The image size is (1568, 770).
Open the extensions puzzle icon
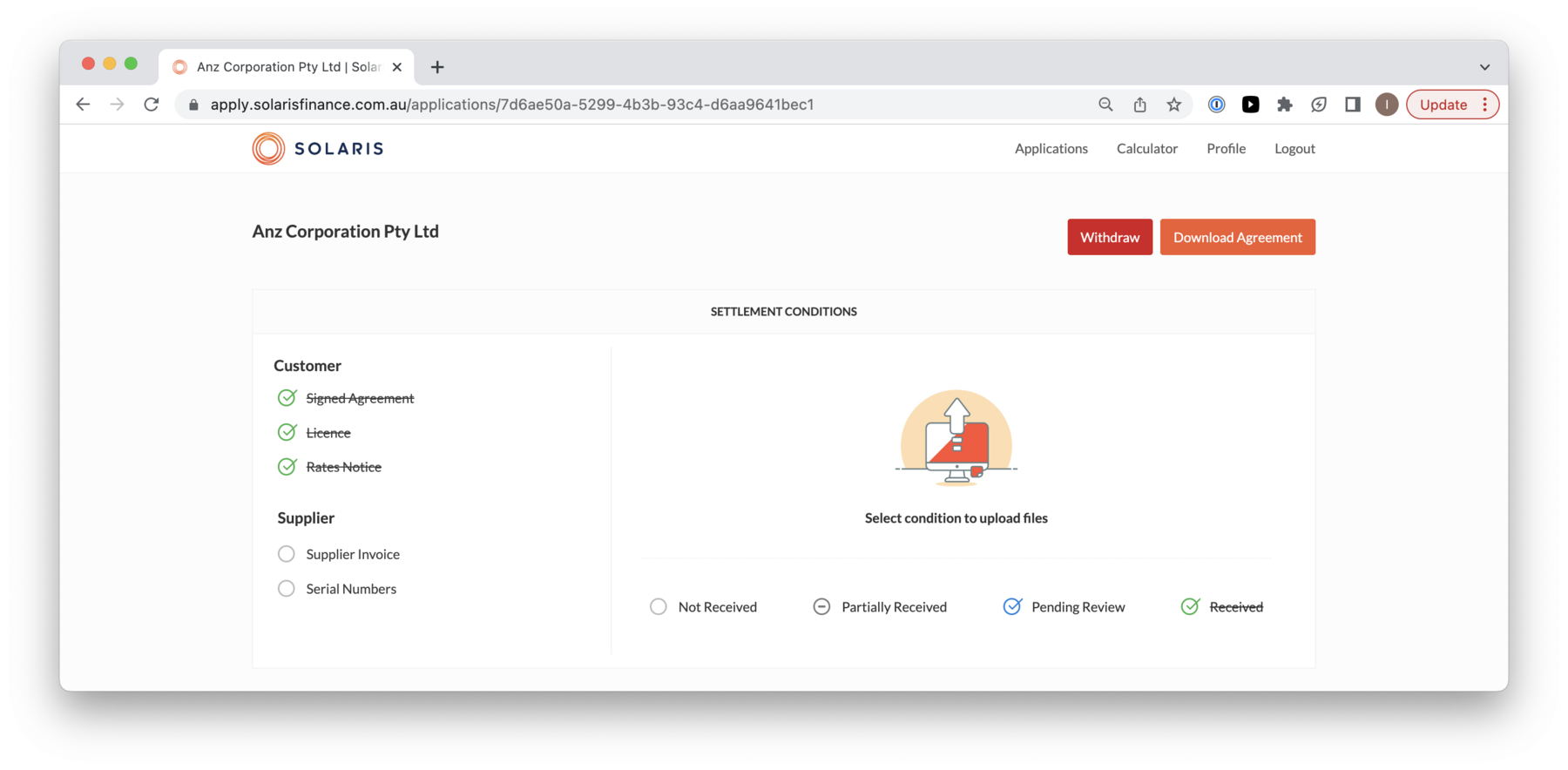tap(1285, 105)
